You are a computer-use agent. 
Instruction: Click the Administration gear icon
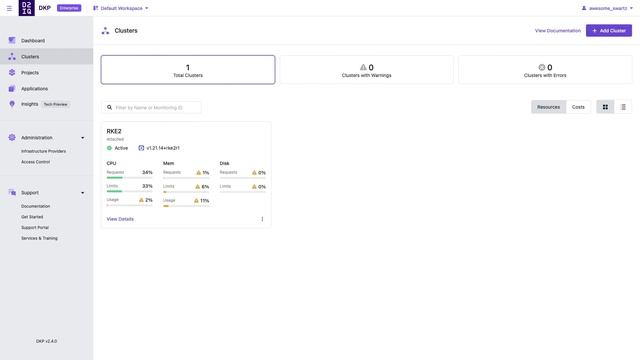pyautogui.click(x=12, y=138)
